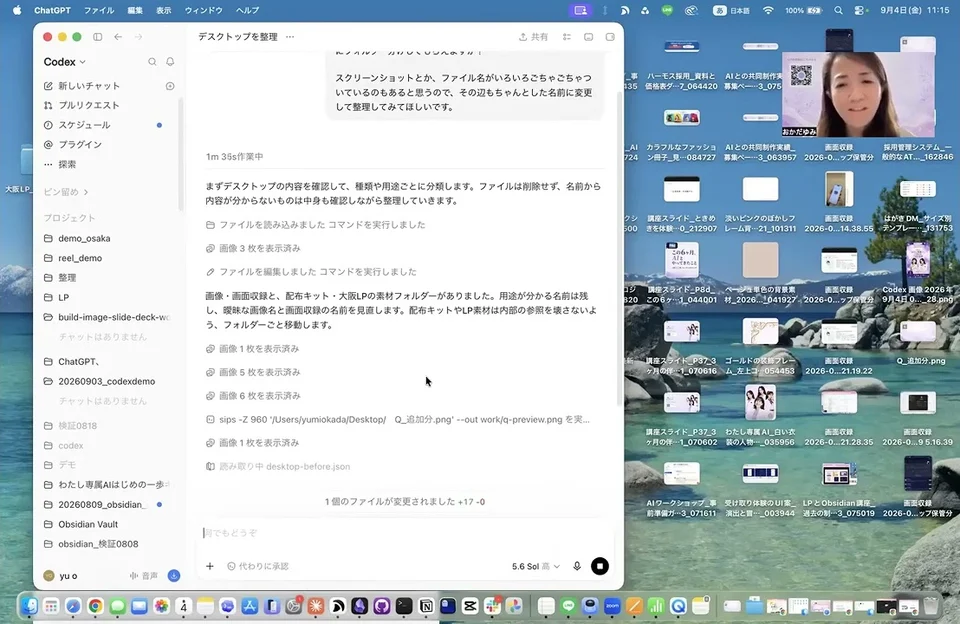Open Finder from the dock
Image resolution: width=960 pixels, height=624 pixels.
tap(29, 606)
